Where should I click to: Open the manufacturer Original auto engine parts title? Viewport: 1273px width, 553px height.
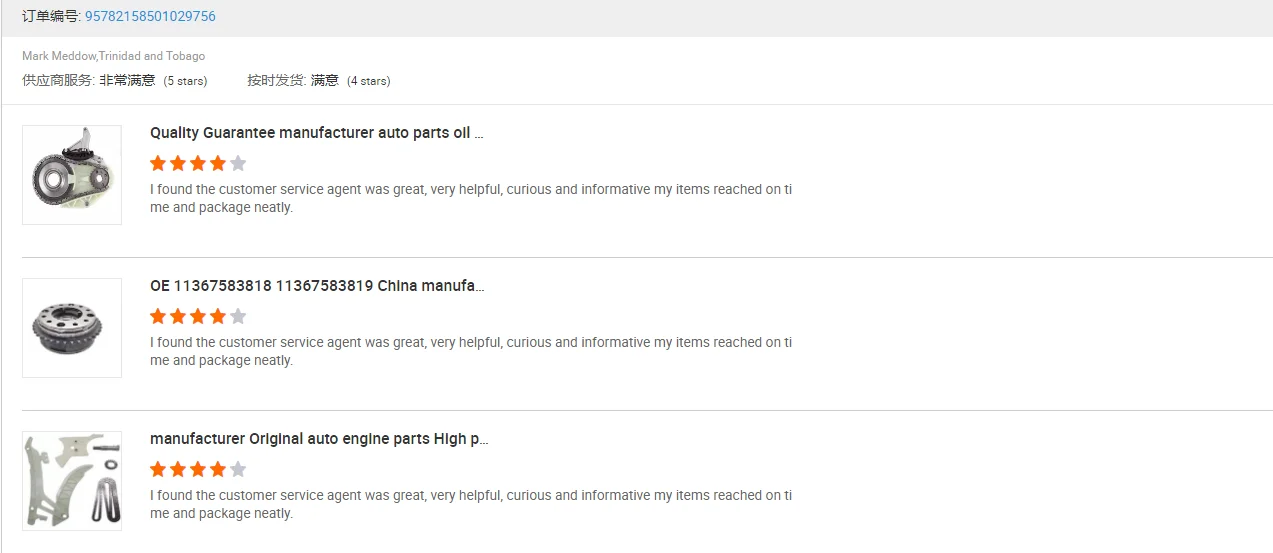318,439
